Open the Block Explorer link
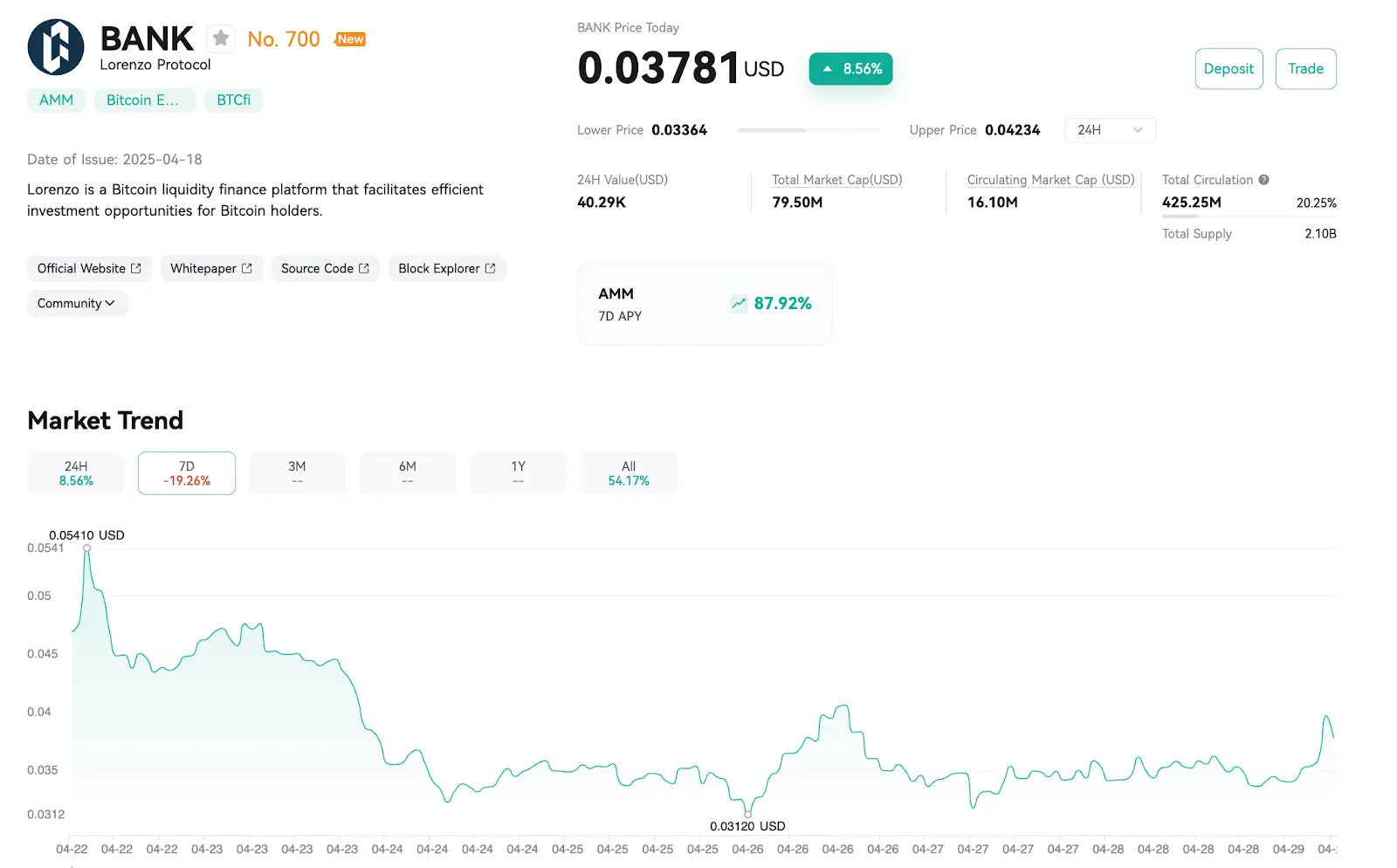This screenshot has width=1397, height=868. coord(447,269)
